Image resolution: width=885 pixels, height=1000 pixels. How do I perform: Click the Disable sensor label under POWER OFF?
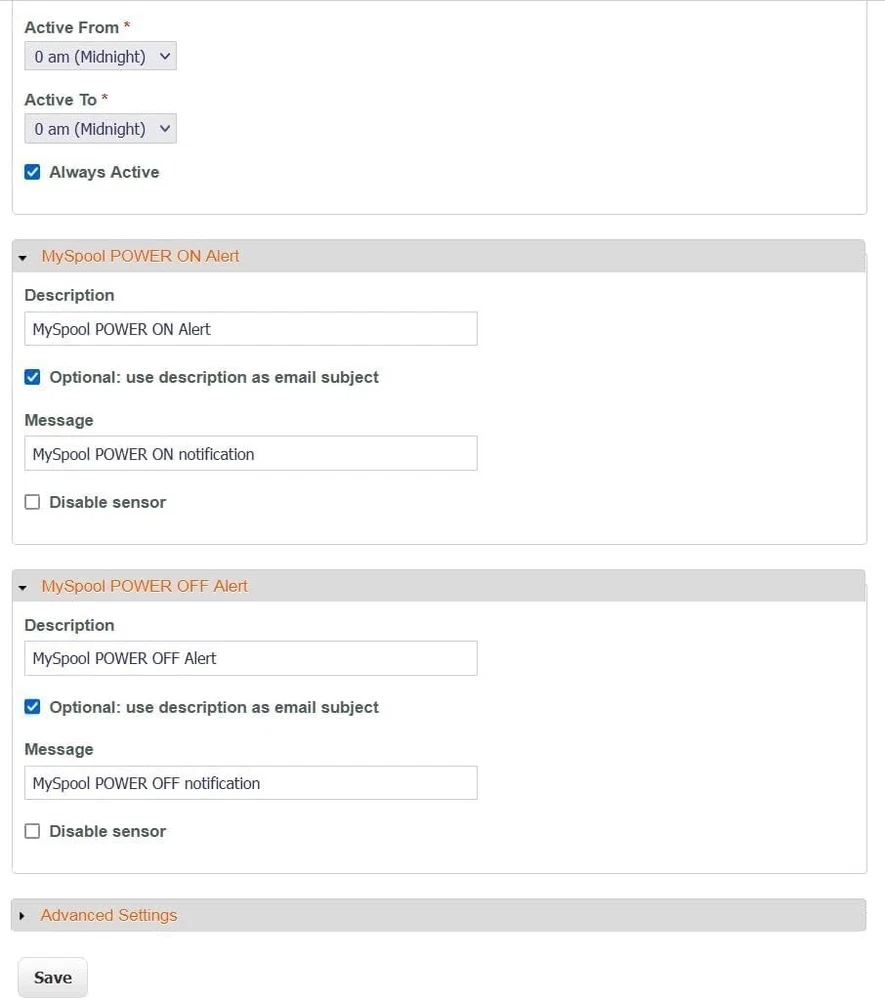pyautogui.click(x=107, y=831)
